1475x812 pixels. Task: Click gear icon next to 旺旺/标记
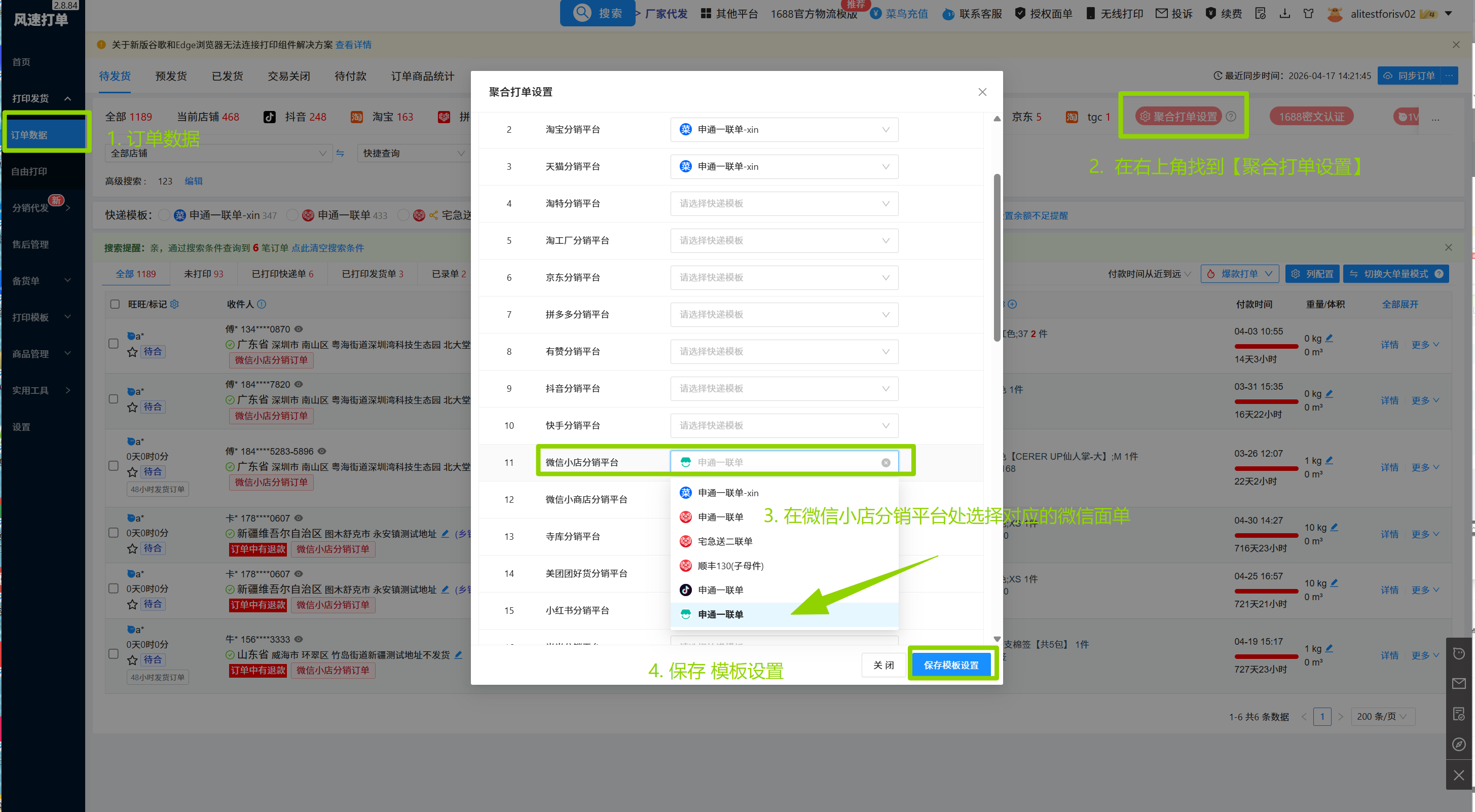[175, 304]
